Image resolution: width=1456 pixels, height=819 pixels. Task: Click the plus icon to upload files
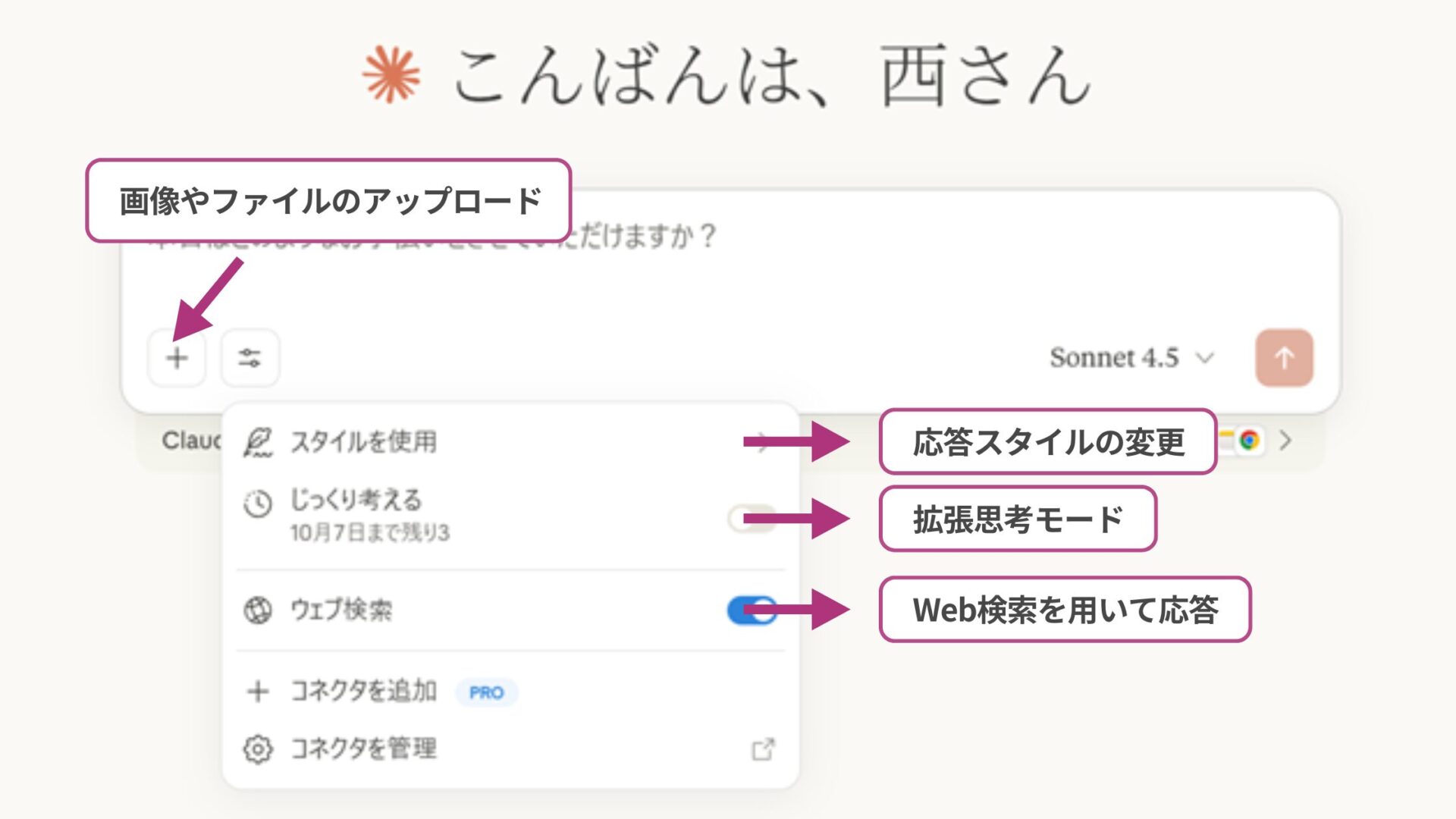pyautogui.click(x=177, y=358)
